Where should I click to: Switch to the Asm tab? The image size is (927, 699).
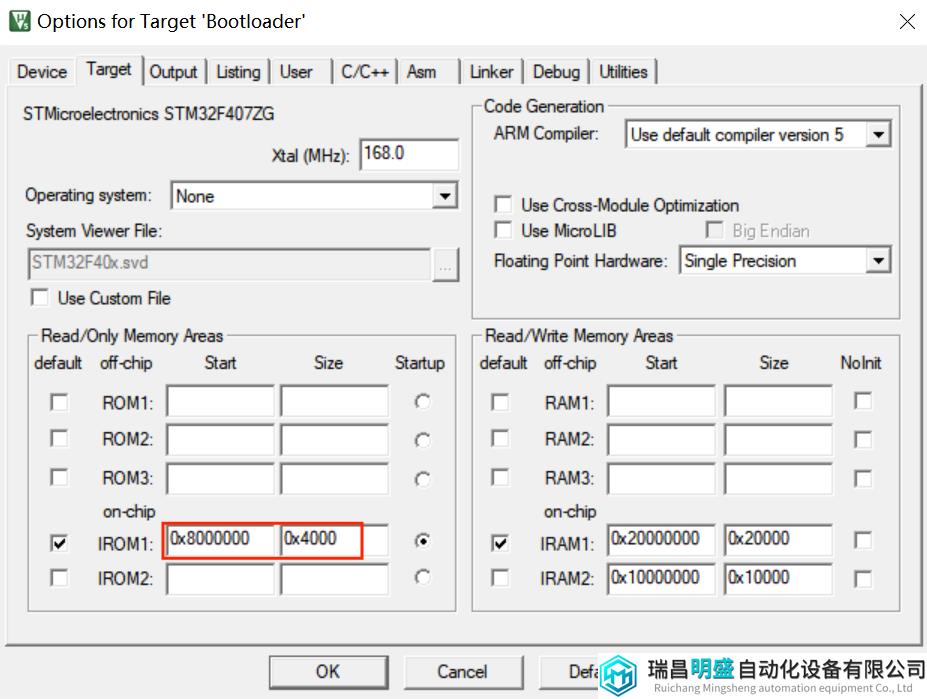pyautogui.click(x=421, y=72)
